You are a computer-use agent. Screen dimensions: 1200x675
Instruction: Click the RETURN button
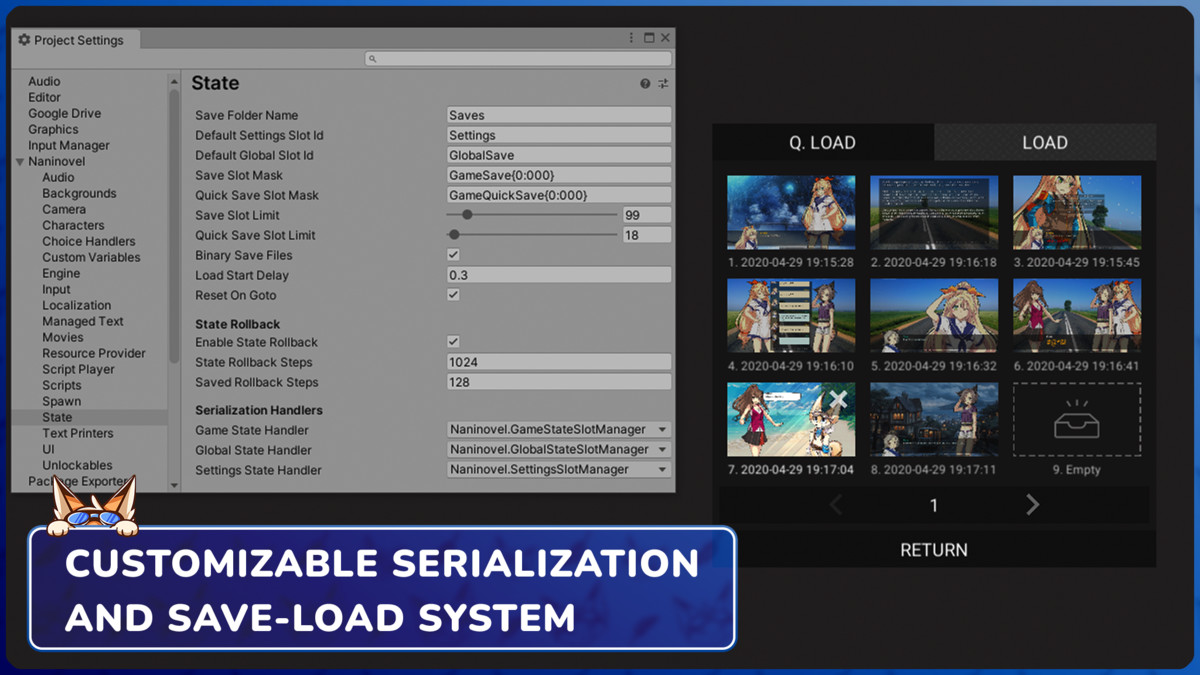coord(934,549)
